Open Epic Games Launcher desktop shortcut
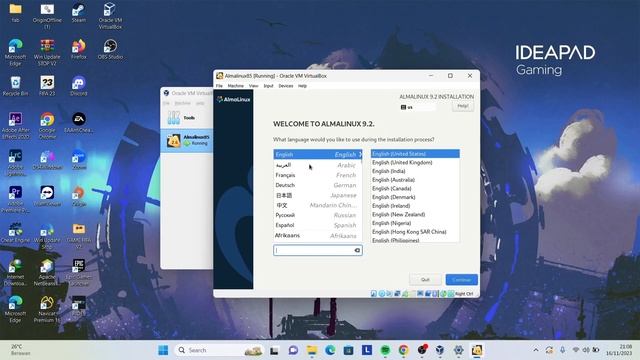The image size is (640, 360). [x=78, y=272]
